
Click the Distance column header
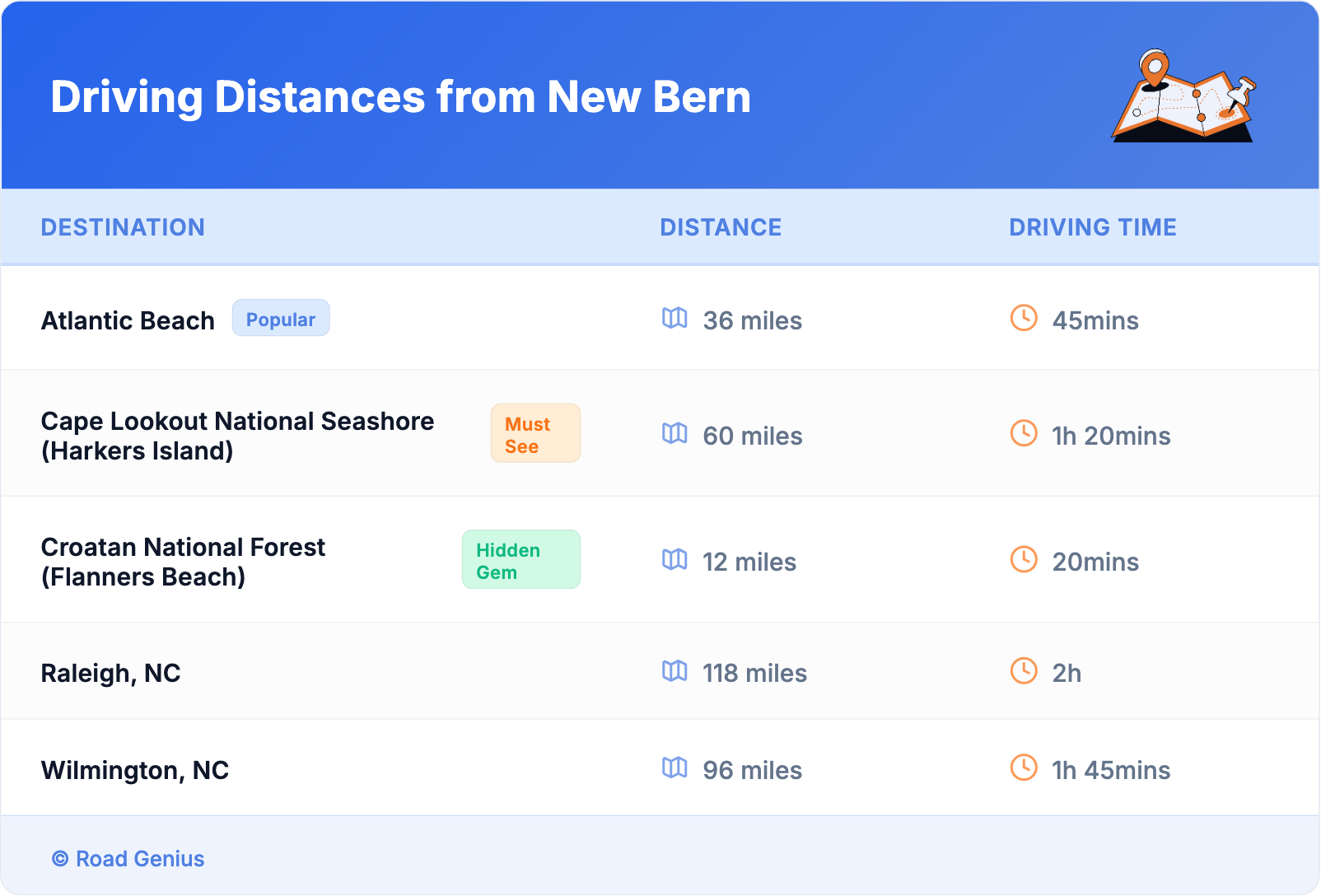pyautogui.click(x=721, y=227)
